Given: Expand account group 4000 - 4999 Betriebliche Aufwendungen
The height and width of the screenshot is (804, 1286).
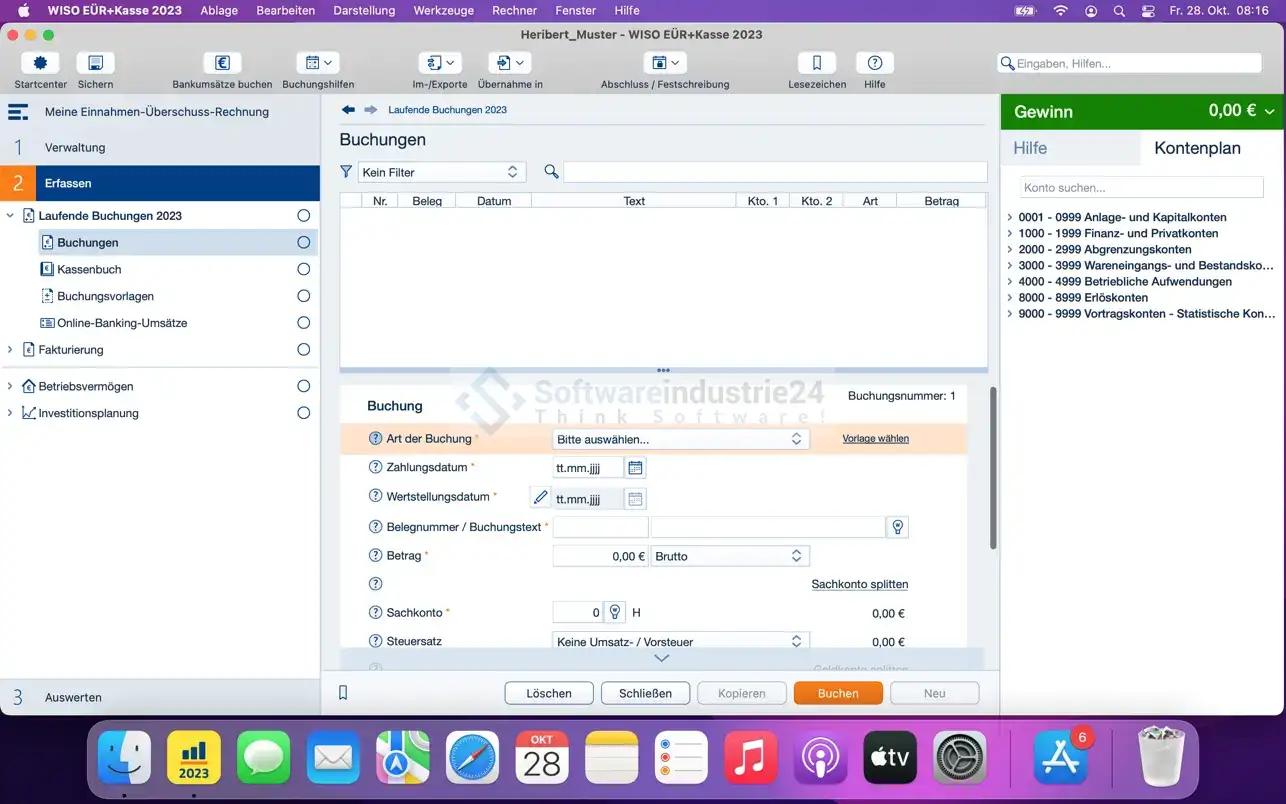Looking at the screenshot, I should tap(1010, 282).
